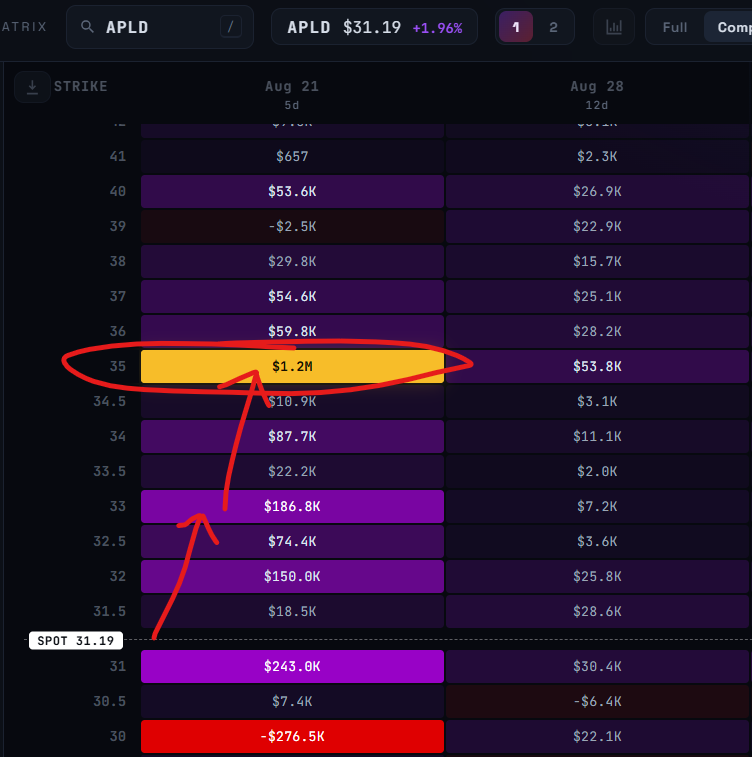Select the yellow $1.2M cell
The width and height of the screenshot is (752, 757).
(292, 366)
